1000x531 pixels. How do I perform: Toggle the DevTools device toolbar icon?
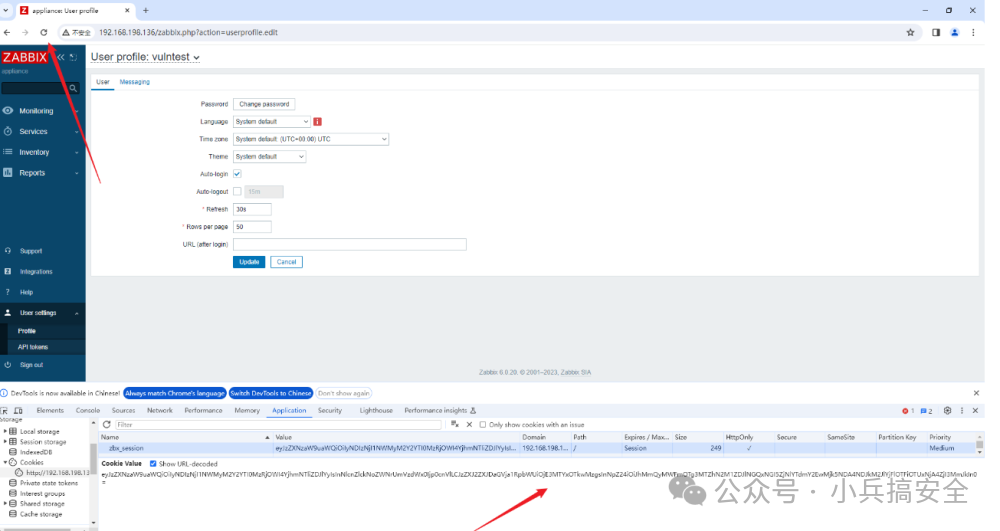pyautogui.click(x=18, y=411)
